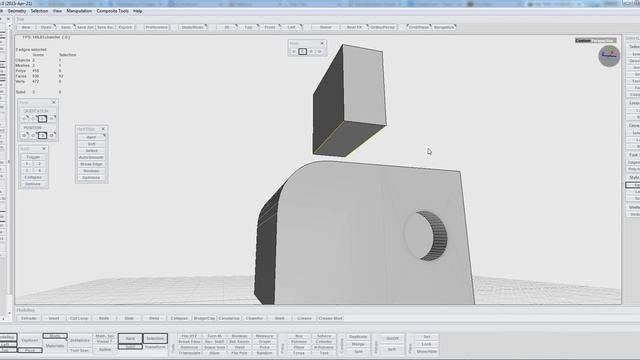Click the Bridge/Cap modeling tool
Image resolution: width=640 pixels, height=360 pixels.
(x=204, y=318)
